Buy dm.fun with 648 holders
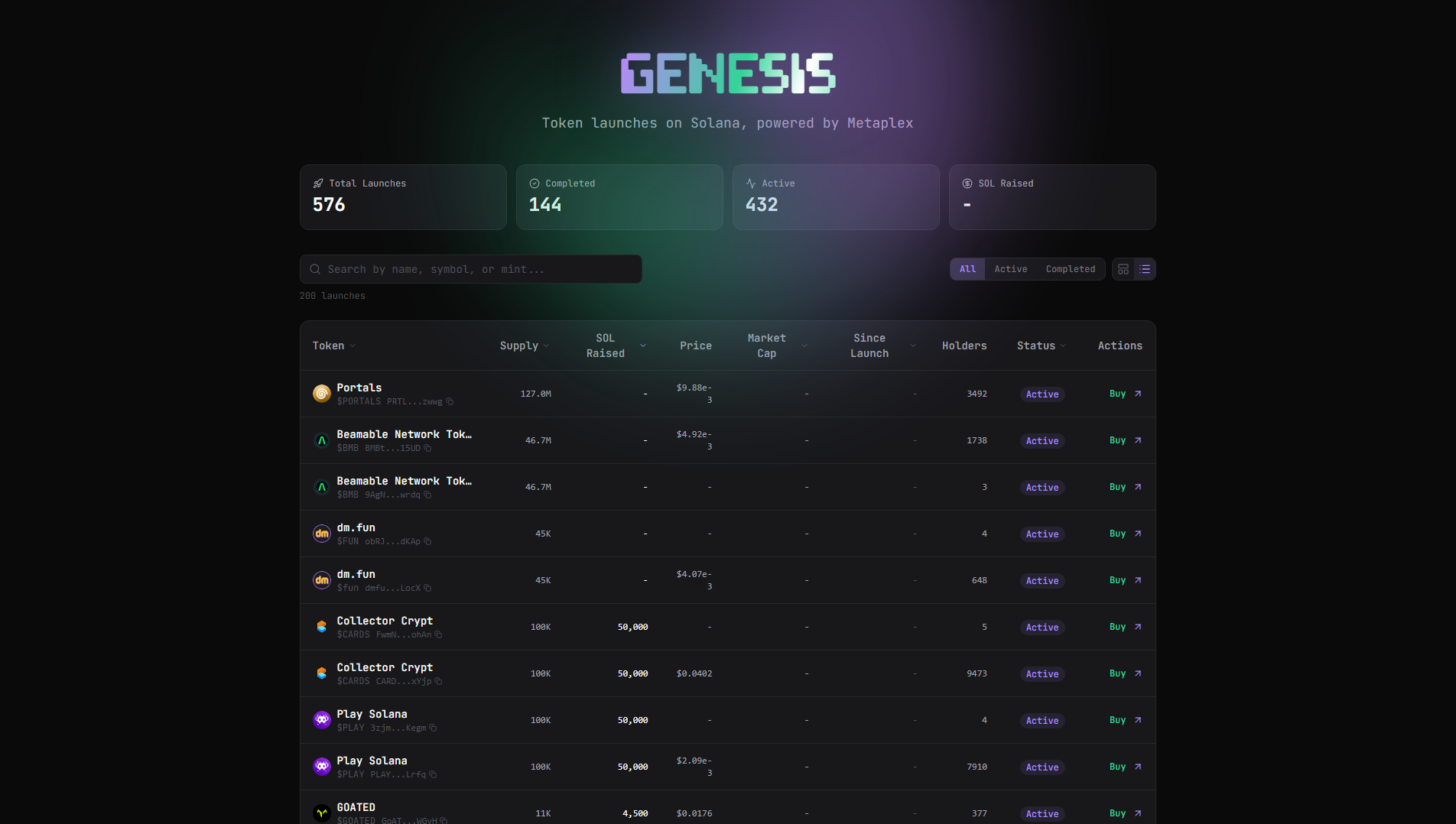Image resolution: width=1456 pixels, height=824 pixels. tap(1125, 580)
